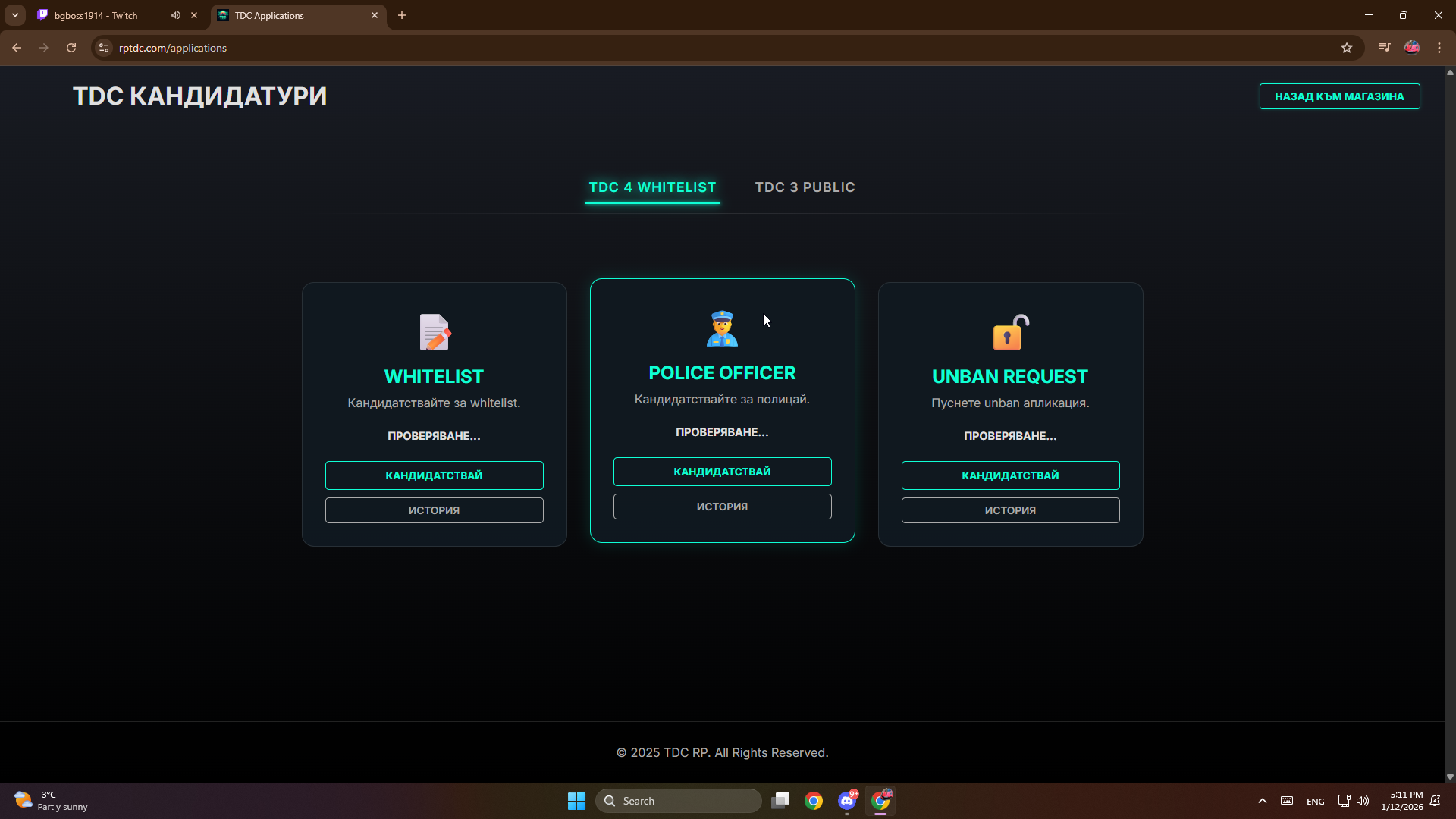Screen dimensions: 1456x819
Task: Show hidden system tray icons
Action: coord(1262,801)
